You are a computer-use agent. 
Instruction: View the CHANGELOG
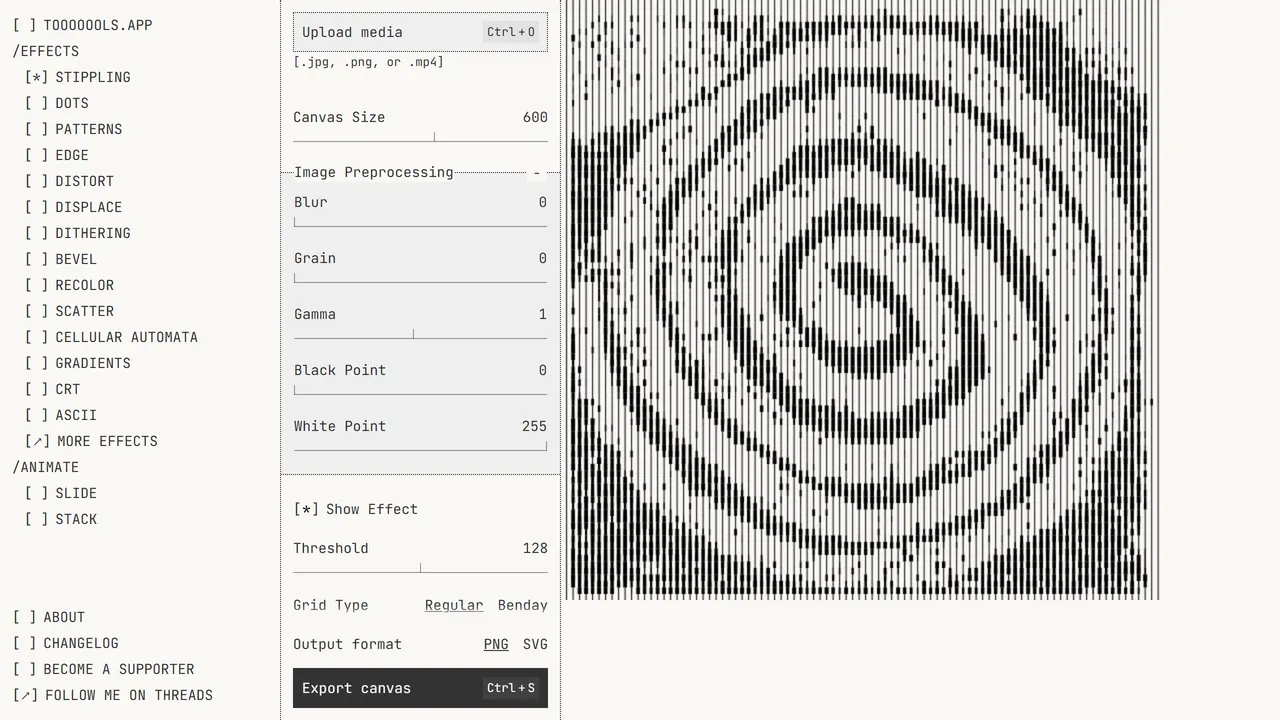66,643
